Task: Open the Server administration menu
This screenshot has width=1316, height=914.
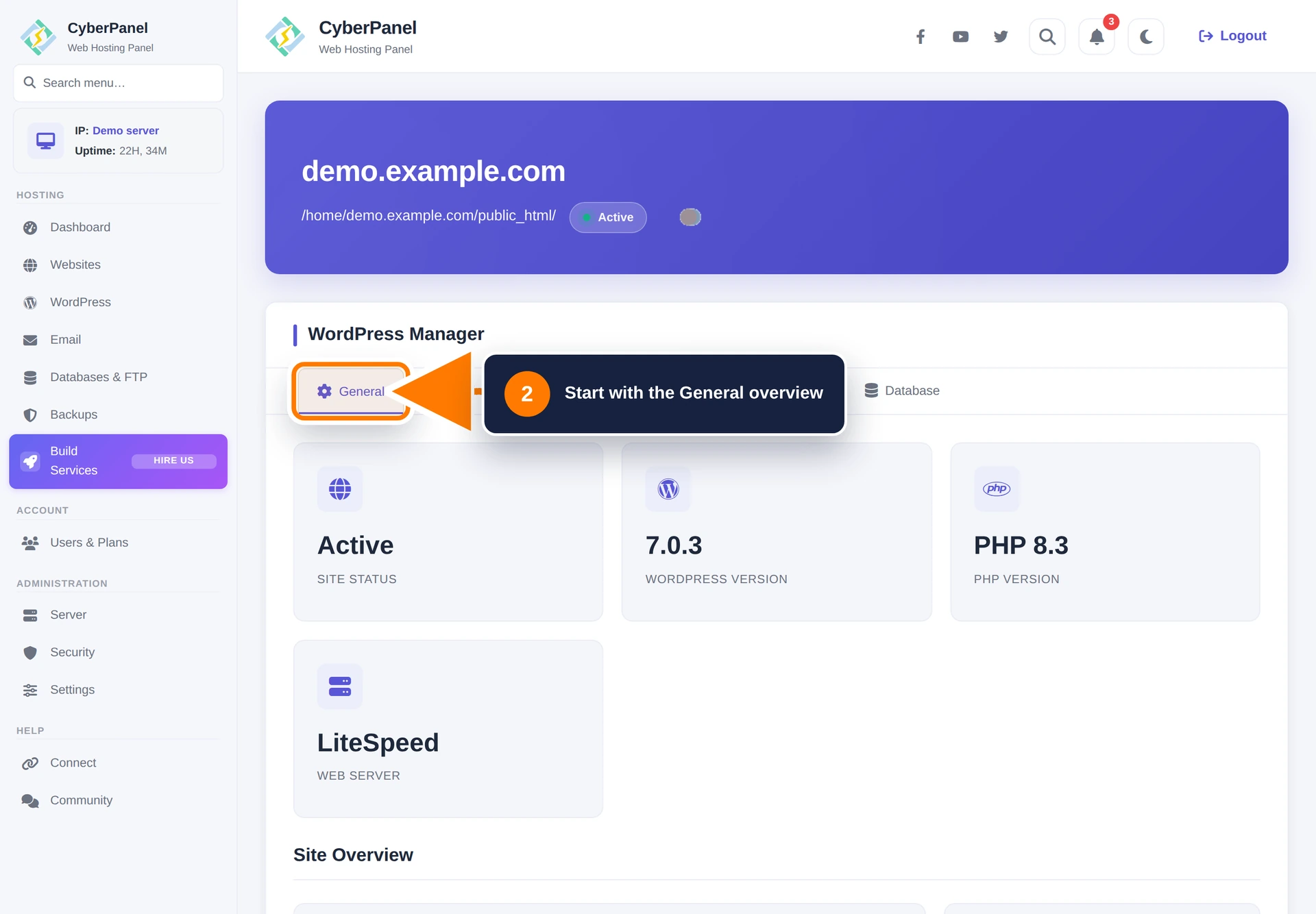Action: 119,615
